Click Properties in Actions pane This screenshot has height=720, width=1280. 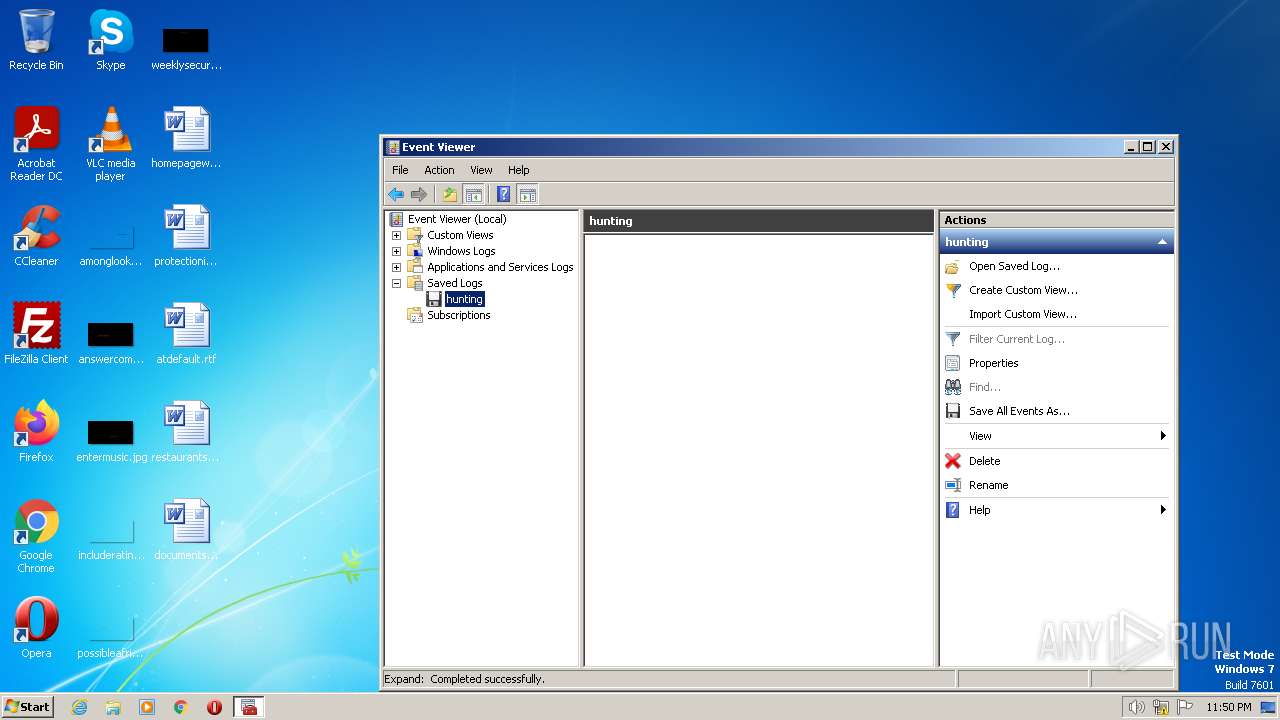(993, 363)
